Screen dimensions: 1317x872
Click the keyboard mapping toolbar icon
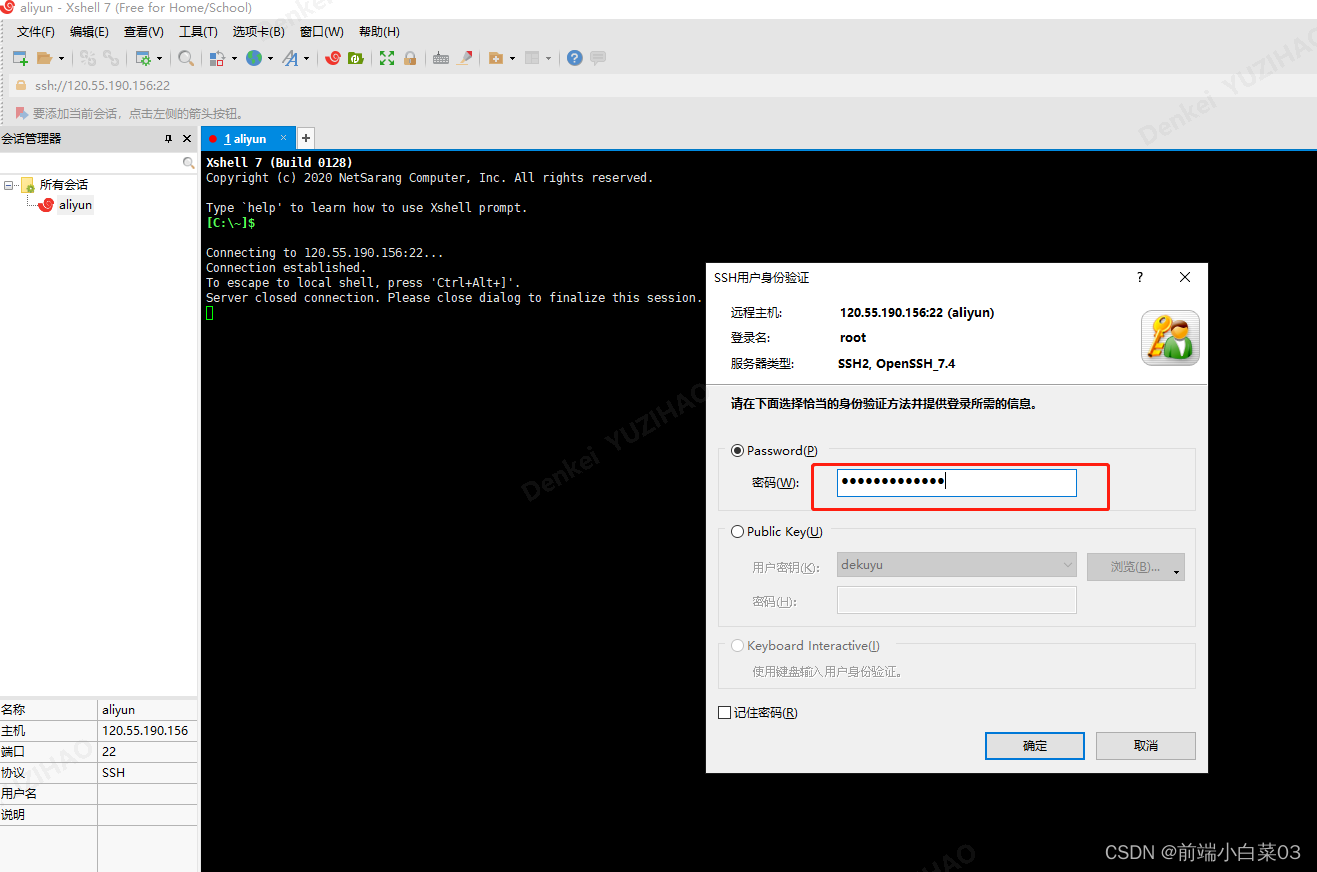[x=441, y=58]
